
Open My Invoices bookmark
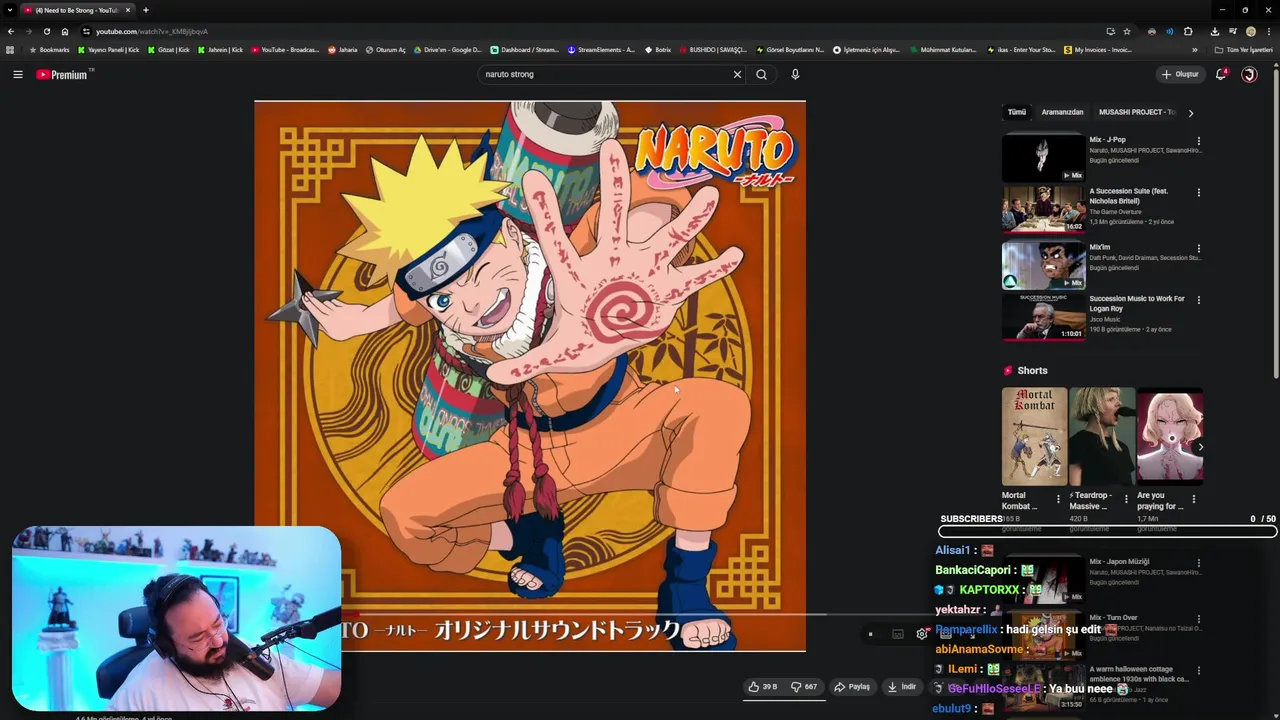[x=1098, y=49]
